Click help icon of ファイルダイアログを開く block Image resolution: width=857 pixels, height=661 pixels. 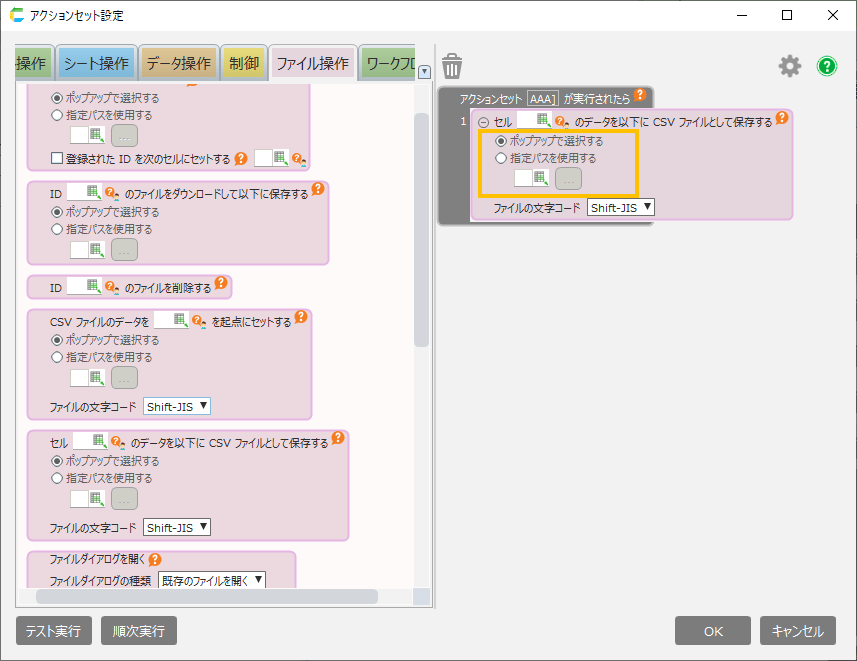tap(155, 559)
